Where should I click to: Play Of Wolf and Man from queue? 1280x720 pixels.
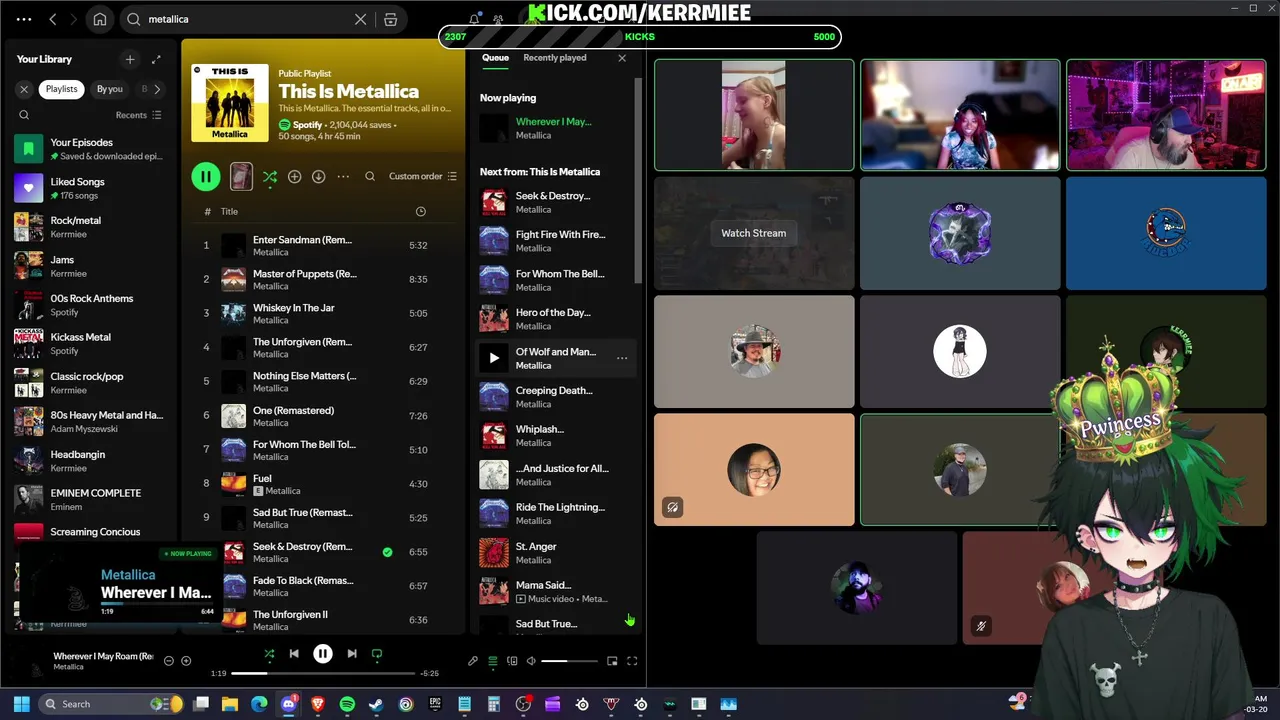494,358
